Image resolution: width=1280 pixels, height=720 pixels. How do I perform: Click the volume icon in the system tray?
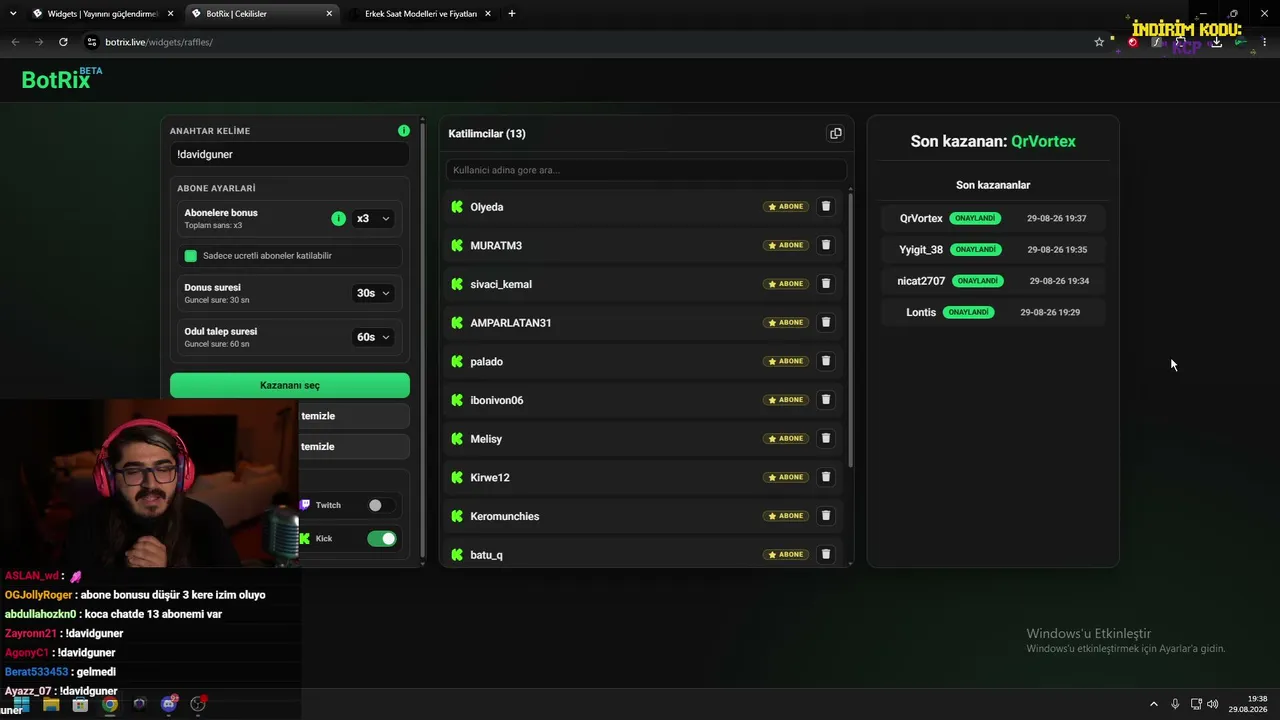pos(1213,704)
